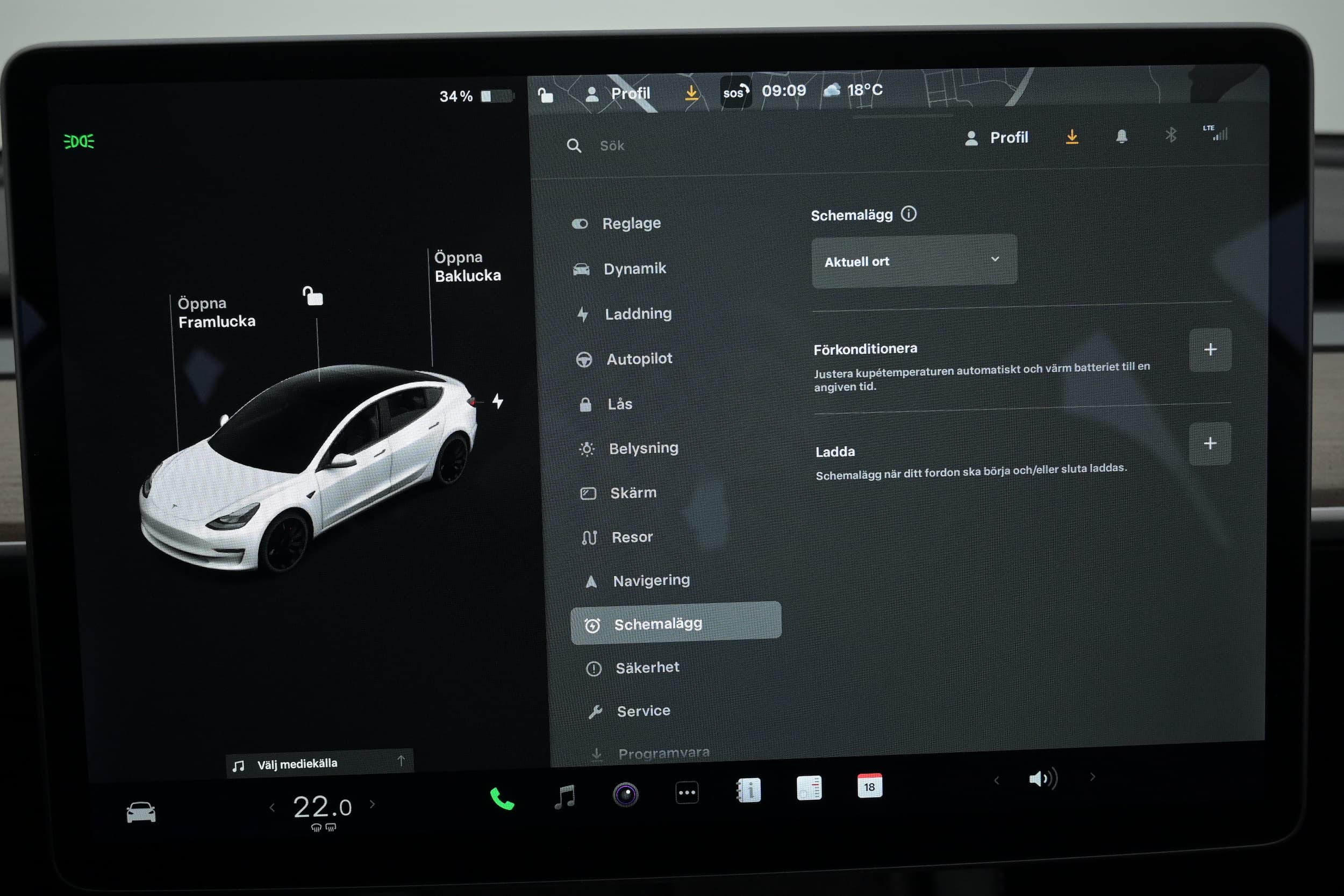Tap the seat heater icons under temperature

pyautogui.click(x=324, y=828)
